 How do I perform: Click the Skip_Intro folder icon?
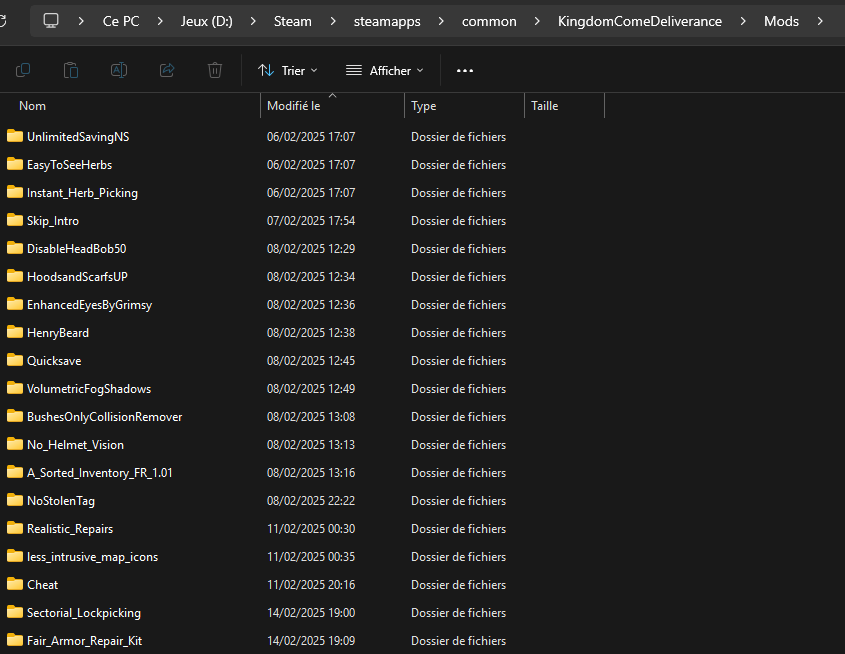pyautogui.click(x=15, y=220)
